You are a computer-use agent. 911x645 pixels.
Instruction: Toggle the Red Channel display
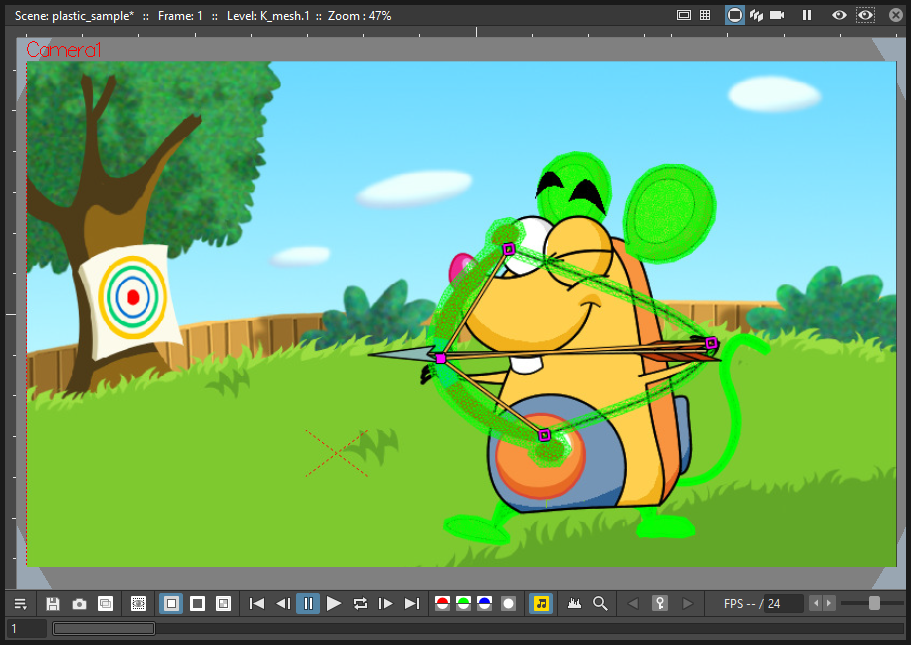point(442,604)
